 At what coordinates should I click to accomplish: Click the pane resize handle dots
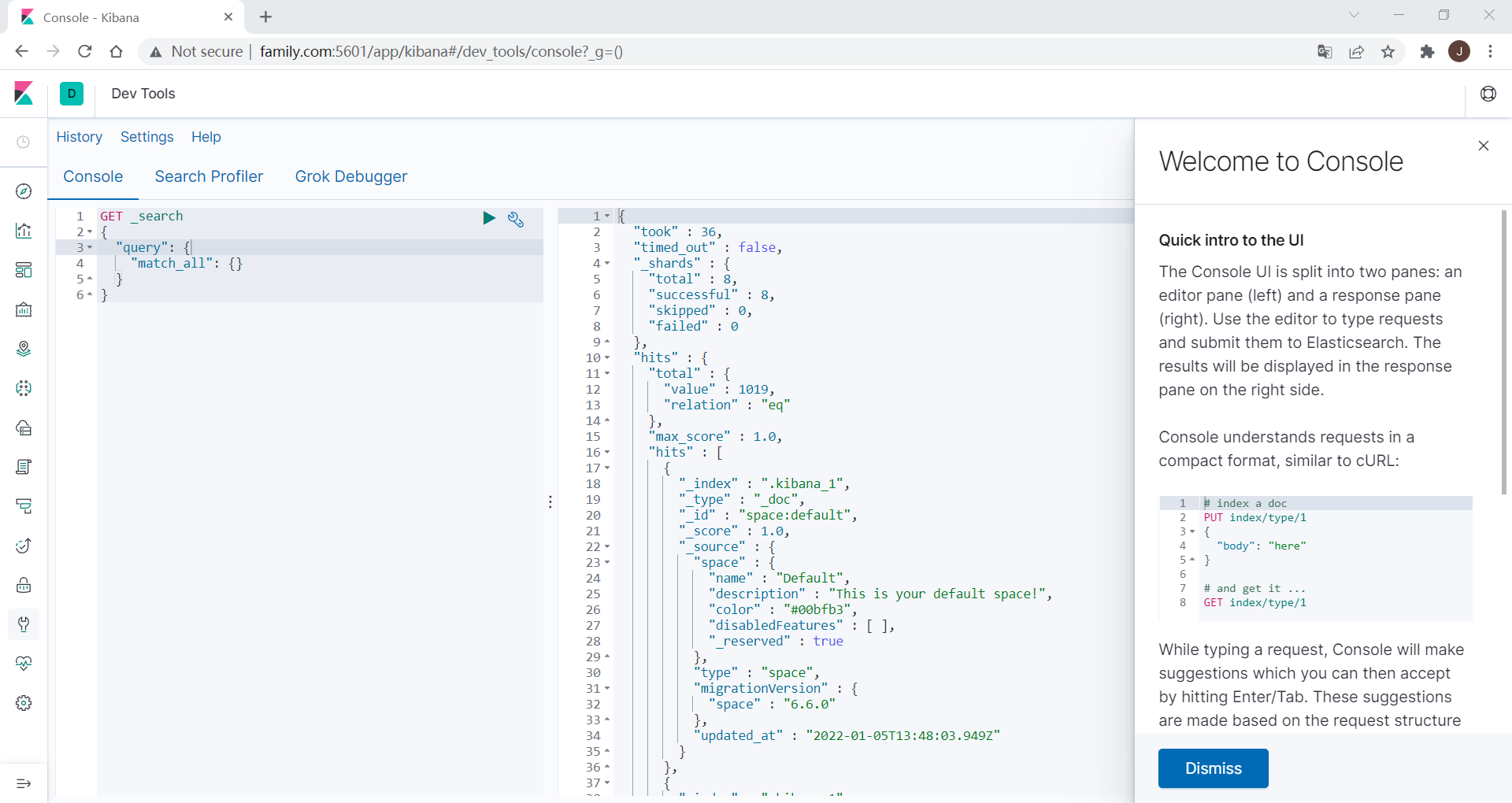click(550, 501)
